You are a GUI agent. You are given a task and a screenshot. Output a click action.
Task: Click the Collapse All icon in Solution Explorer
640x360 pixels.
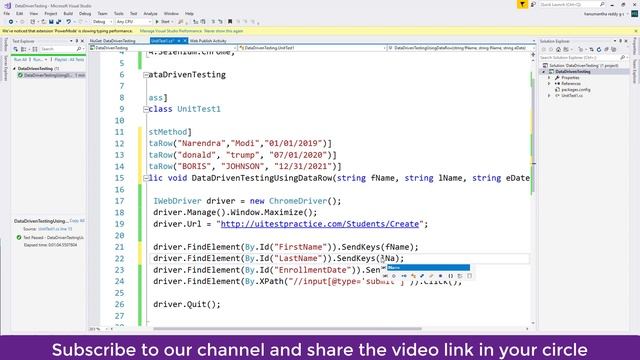pos(607,49)
